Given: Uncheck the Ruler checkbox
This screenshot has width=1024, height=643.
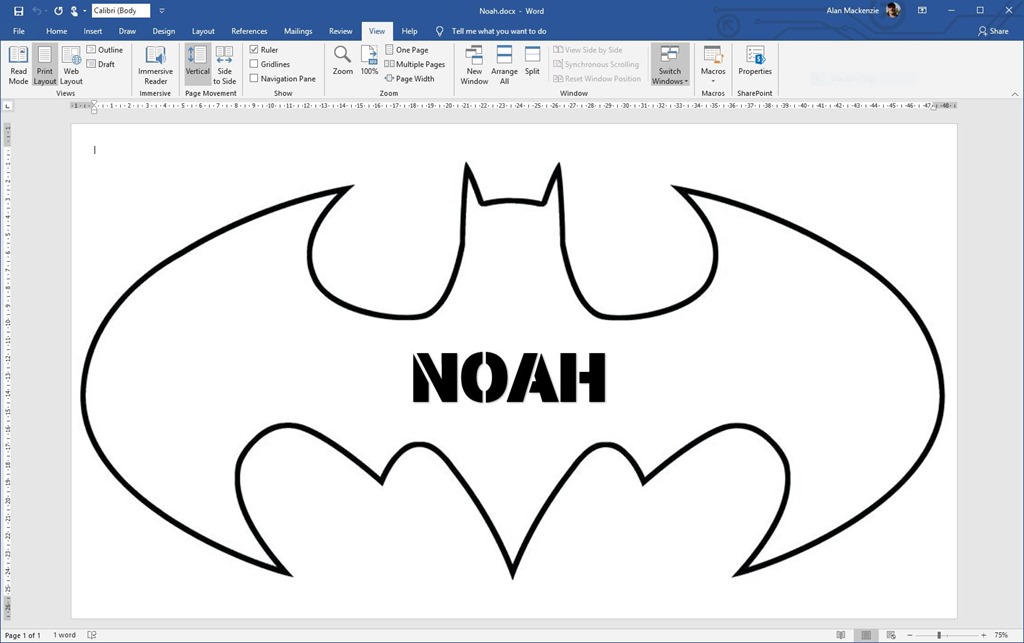Looking at the screenshot, I should pyautogui.click(x=254, y=50).
